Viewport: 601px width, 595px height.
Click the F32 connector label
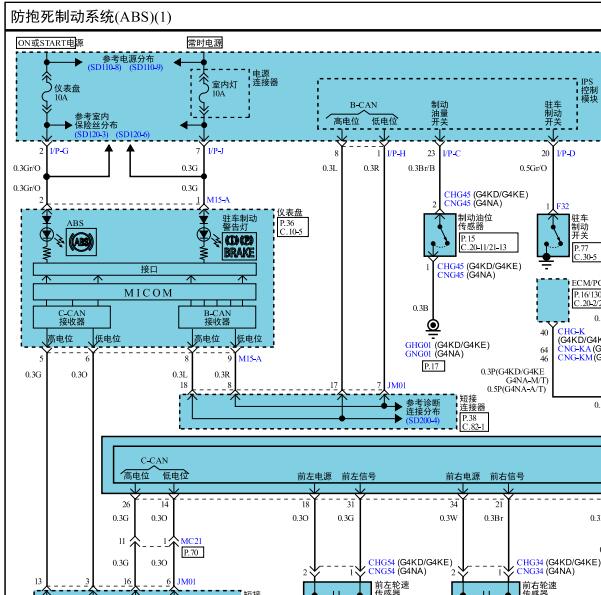coord(563,206)
